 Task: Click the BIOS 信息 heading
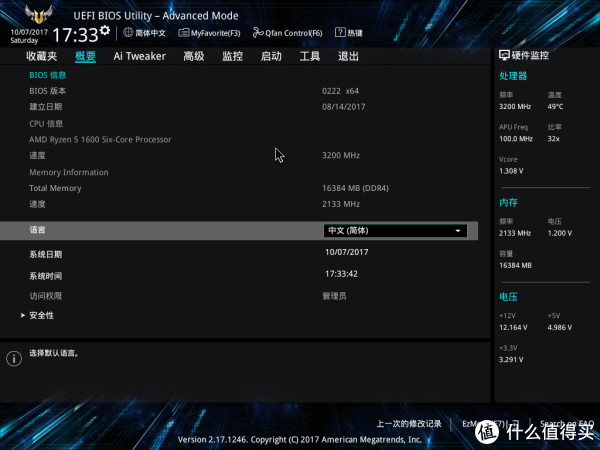coord(47,75)
